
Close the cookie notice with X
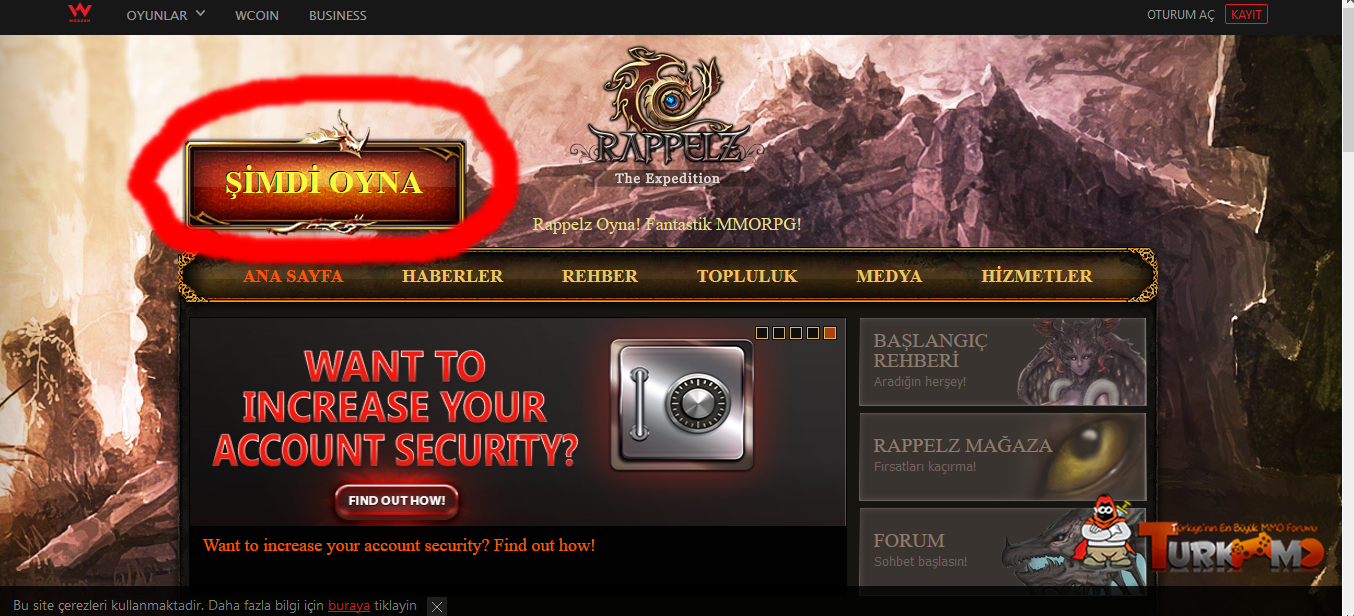[x=436, y=605]
